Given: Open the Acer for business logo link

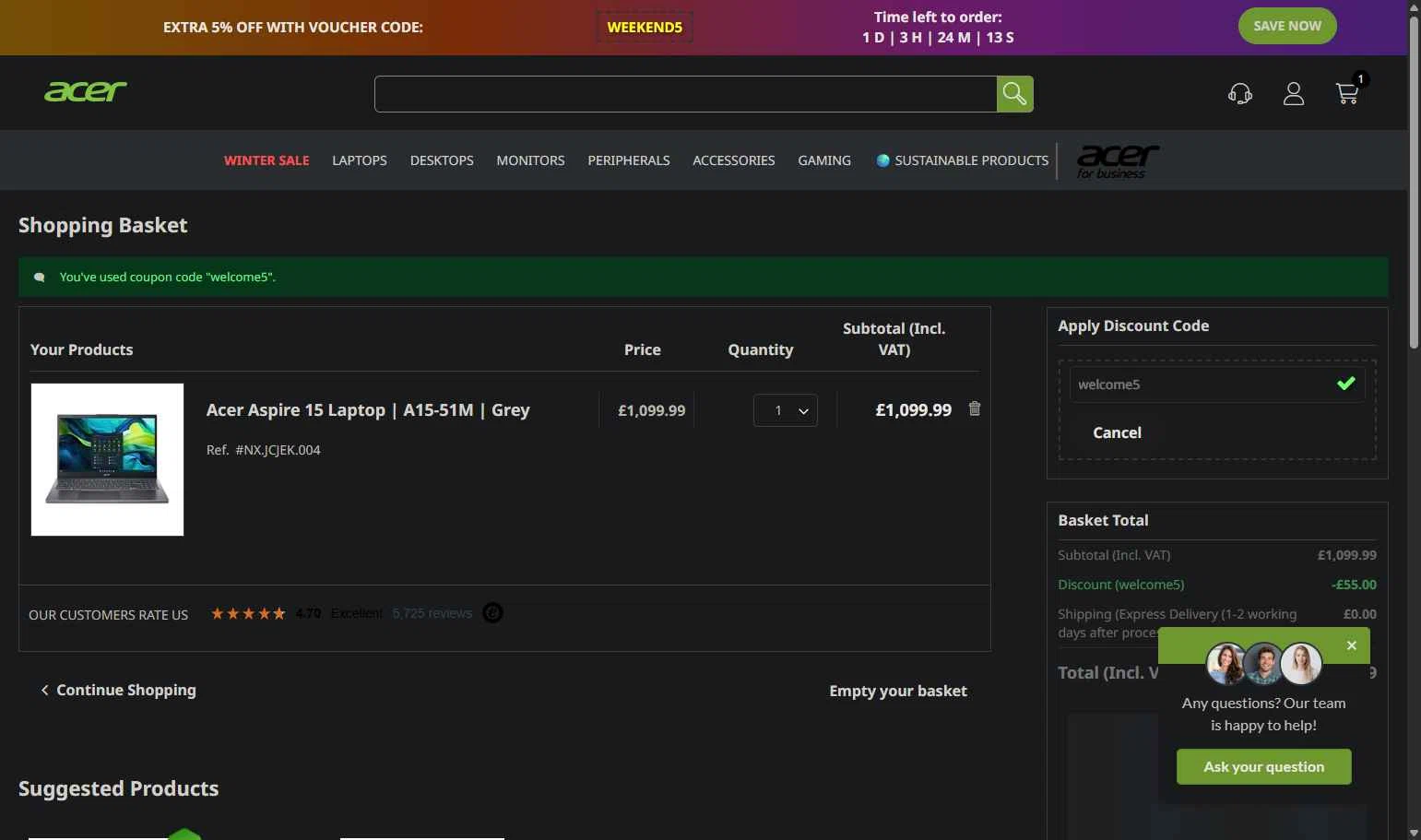Looking at the screenshot, I should click(1117, 160).
